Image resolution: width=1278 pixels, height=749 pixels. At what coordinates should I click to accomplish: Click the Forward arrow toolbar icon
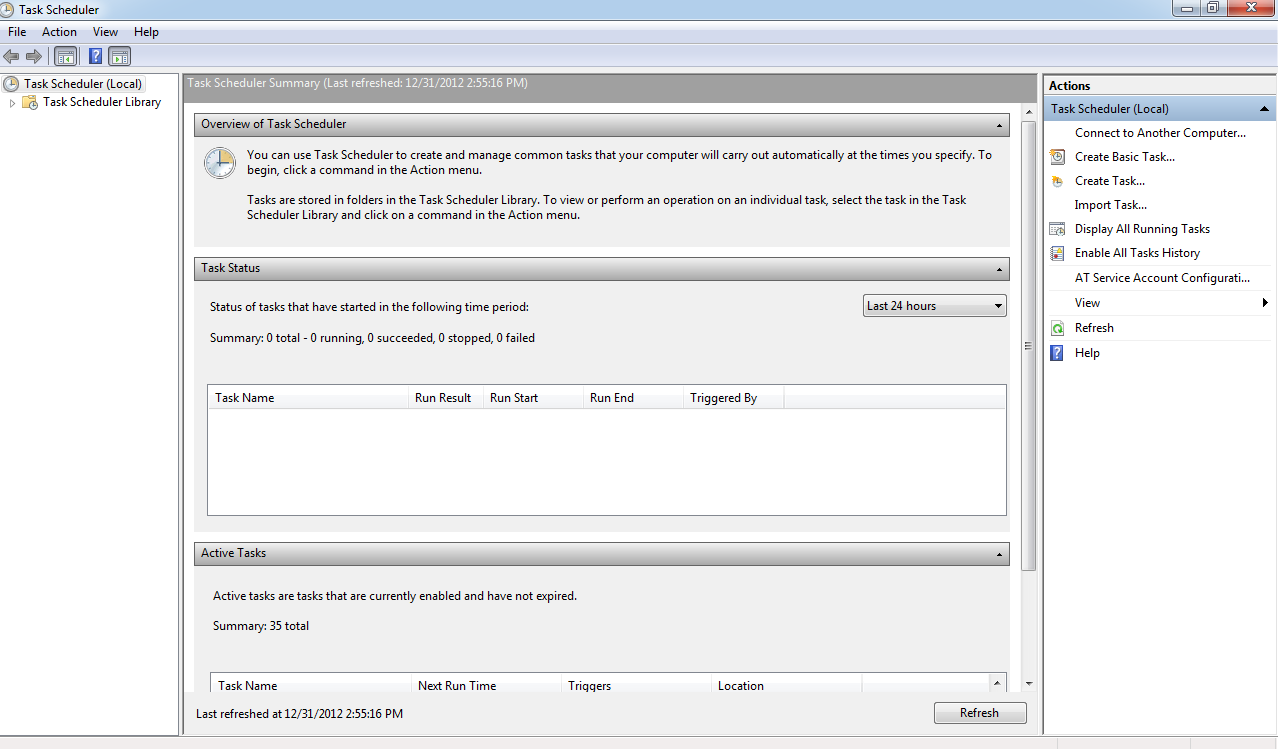[34, 56]
